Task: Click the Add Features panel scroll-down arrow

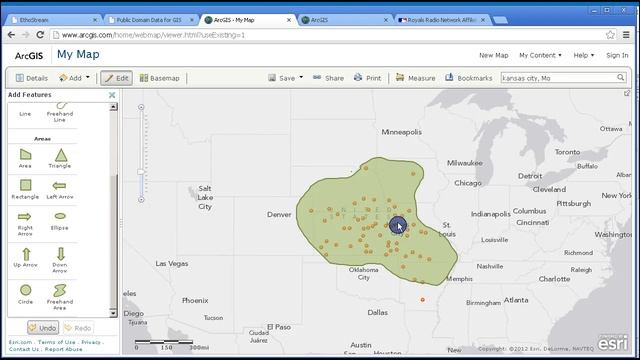Action: point(113,313)
